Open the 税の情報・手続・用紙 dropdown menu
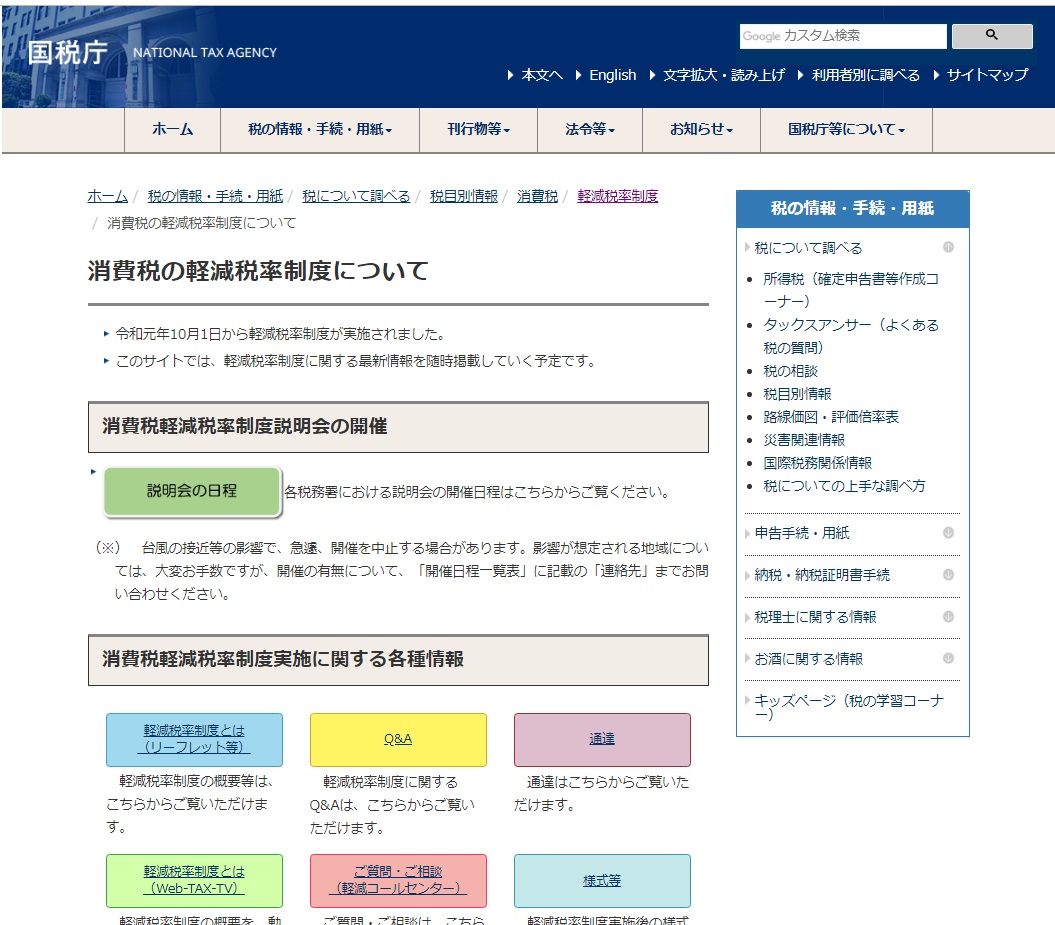The width and height of the screenshot is (1055, 925). [x=320, y=129]
